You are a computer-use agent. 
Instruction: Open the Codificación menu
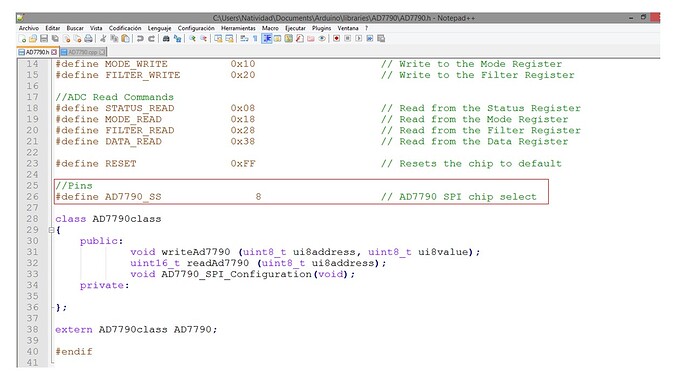pos(125,28)
